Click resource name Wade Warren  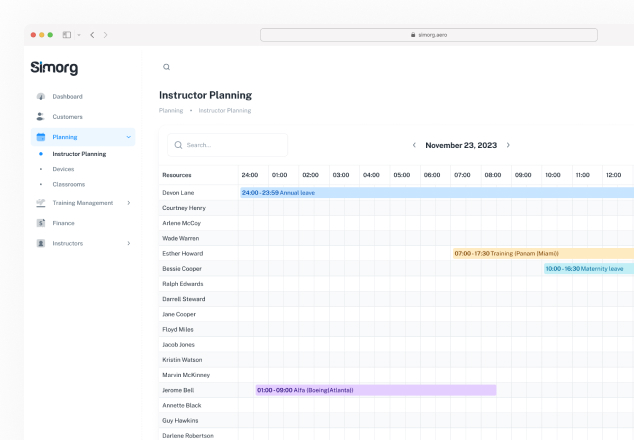(x=181, y=238)
